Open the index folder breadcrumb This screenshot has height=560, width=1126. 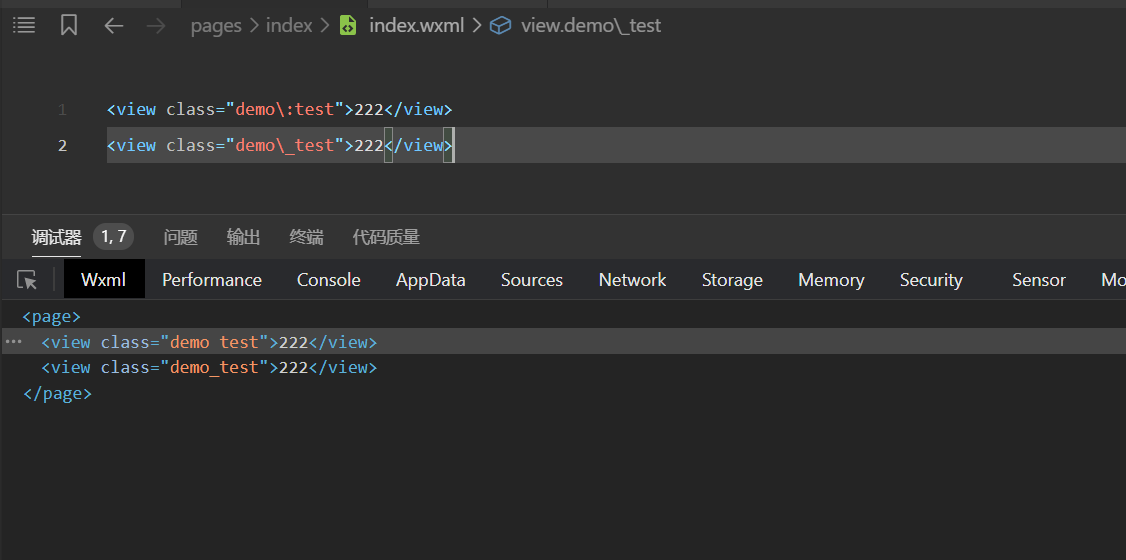click(289, 26)
